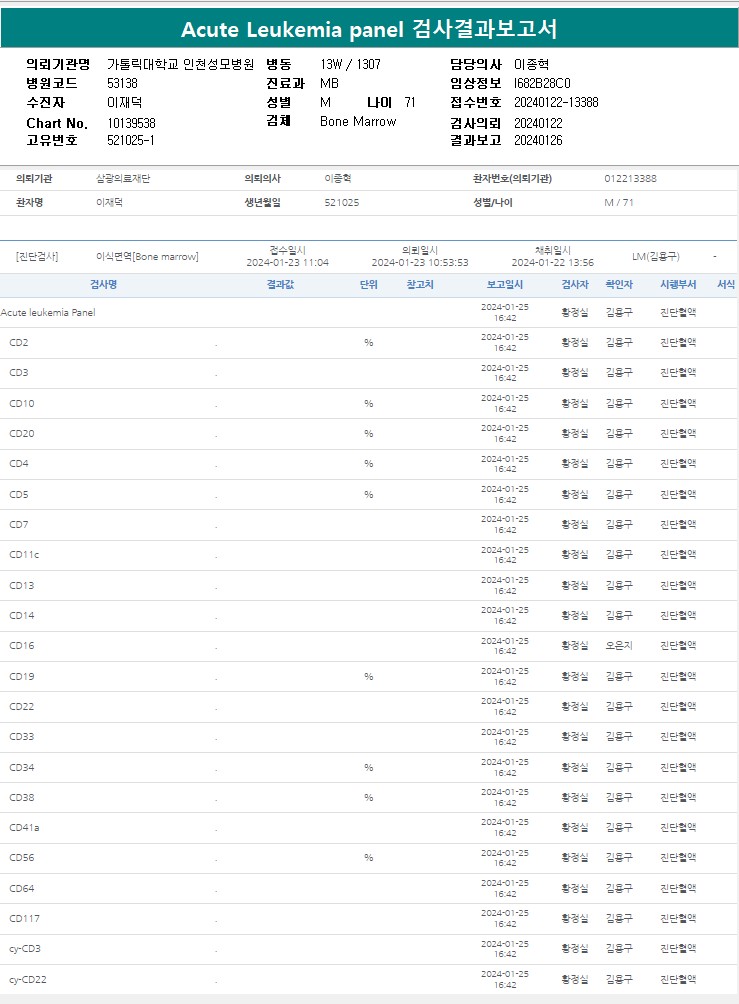Click the 검사자 column header
The height and width of the screenshot is (1004, 739).
pos(575,285)
